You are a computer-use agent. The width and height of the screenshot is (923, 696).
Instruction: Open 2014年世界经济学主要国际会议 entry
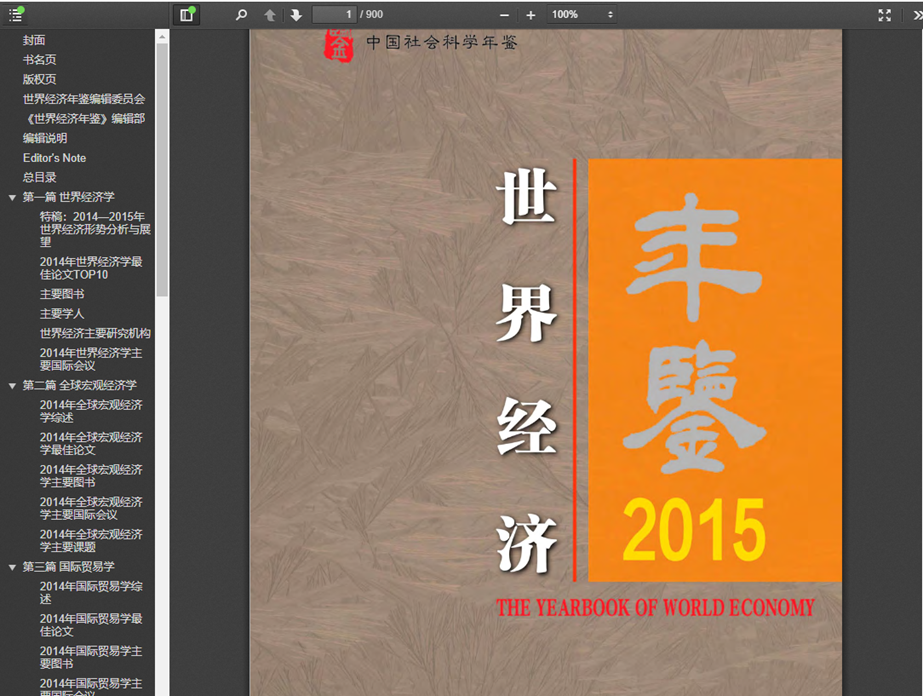click(91, 359)
